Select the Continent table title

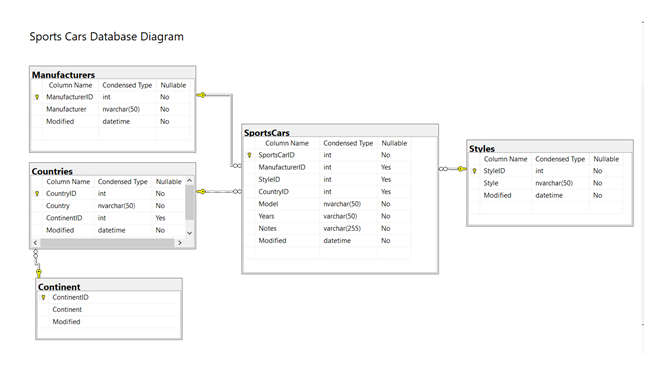(x=59, y=287)
